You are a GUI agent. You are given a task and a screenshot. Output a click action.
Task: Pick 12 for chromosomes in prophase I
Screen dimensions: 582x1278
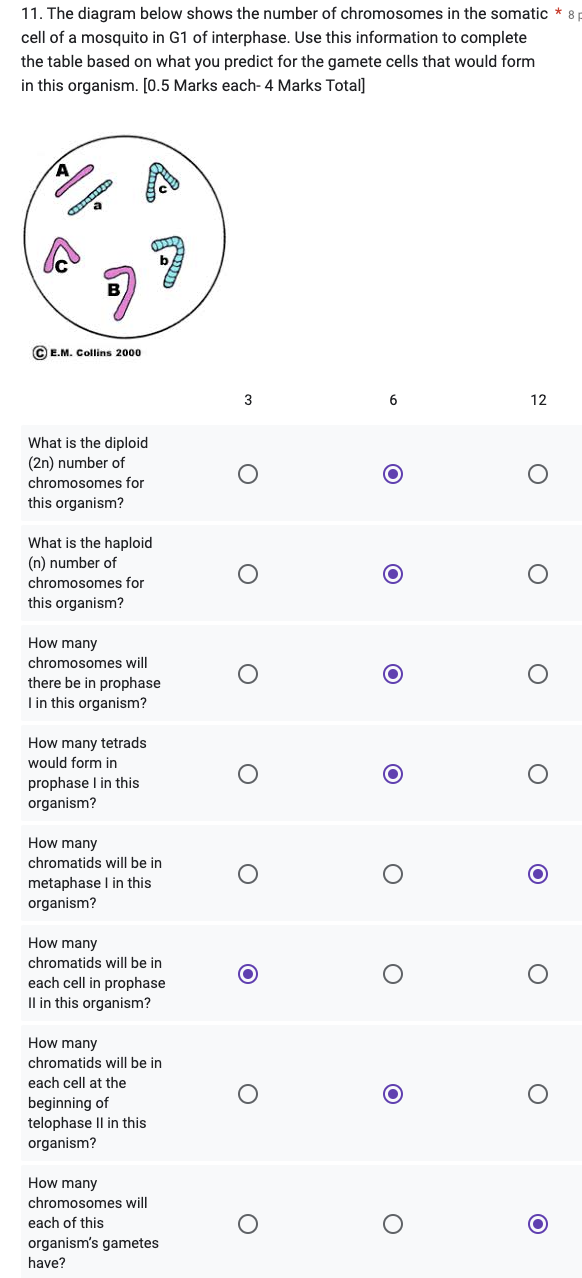click(538, 674)
